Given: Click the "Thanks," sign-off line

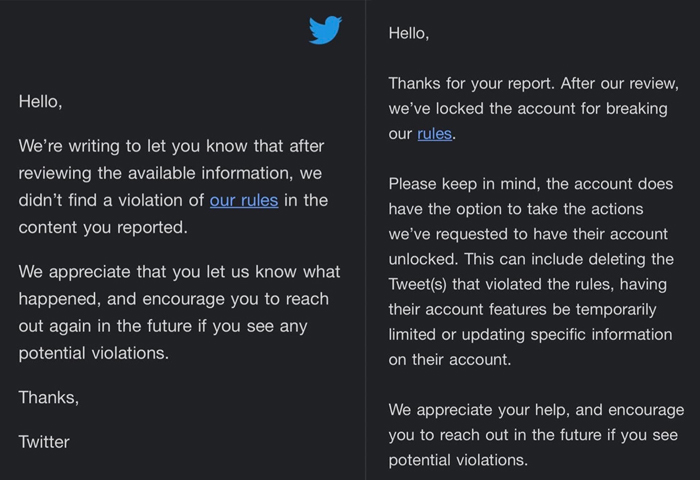Looking at the screenshot, I should (x=48, y=397).
